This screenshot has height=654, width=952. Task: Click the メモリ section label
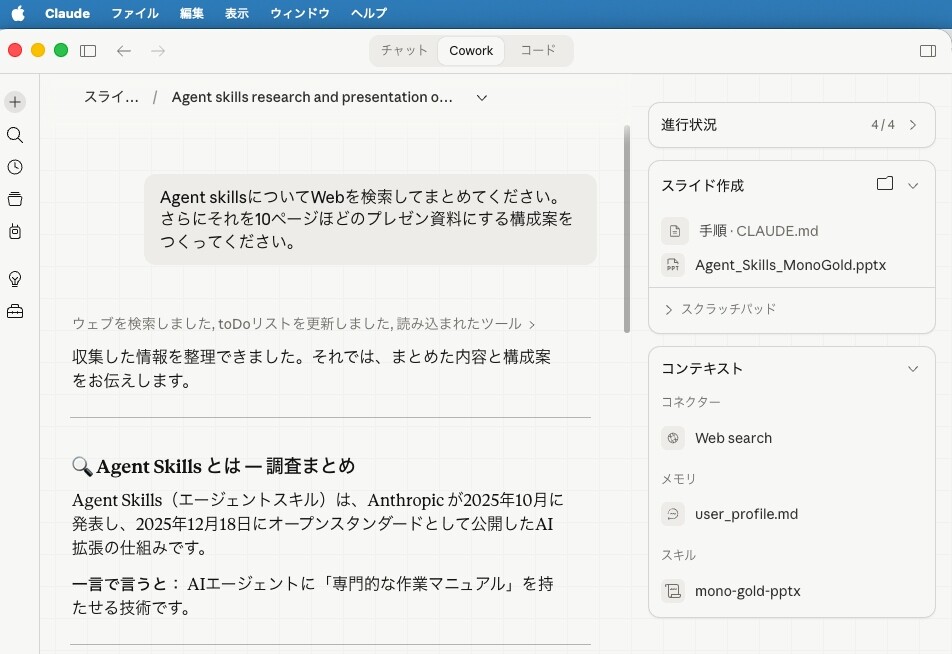(x=678, y=479)
